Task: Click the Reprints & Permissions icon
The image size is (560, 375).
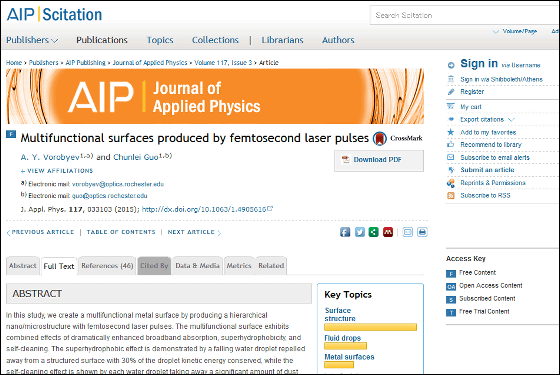Action: (x=451, y=183)
